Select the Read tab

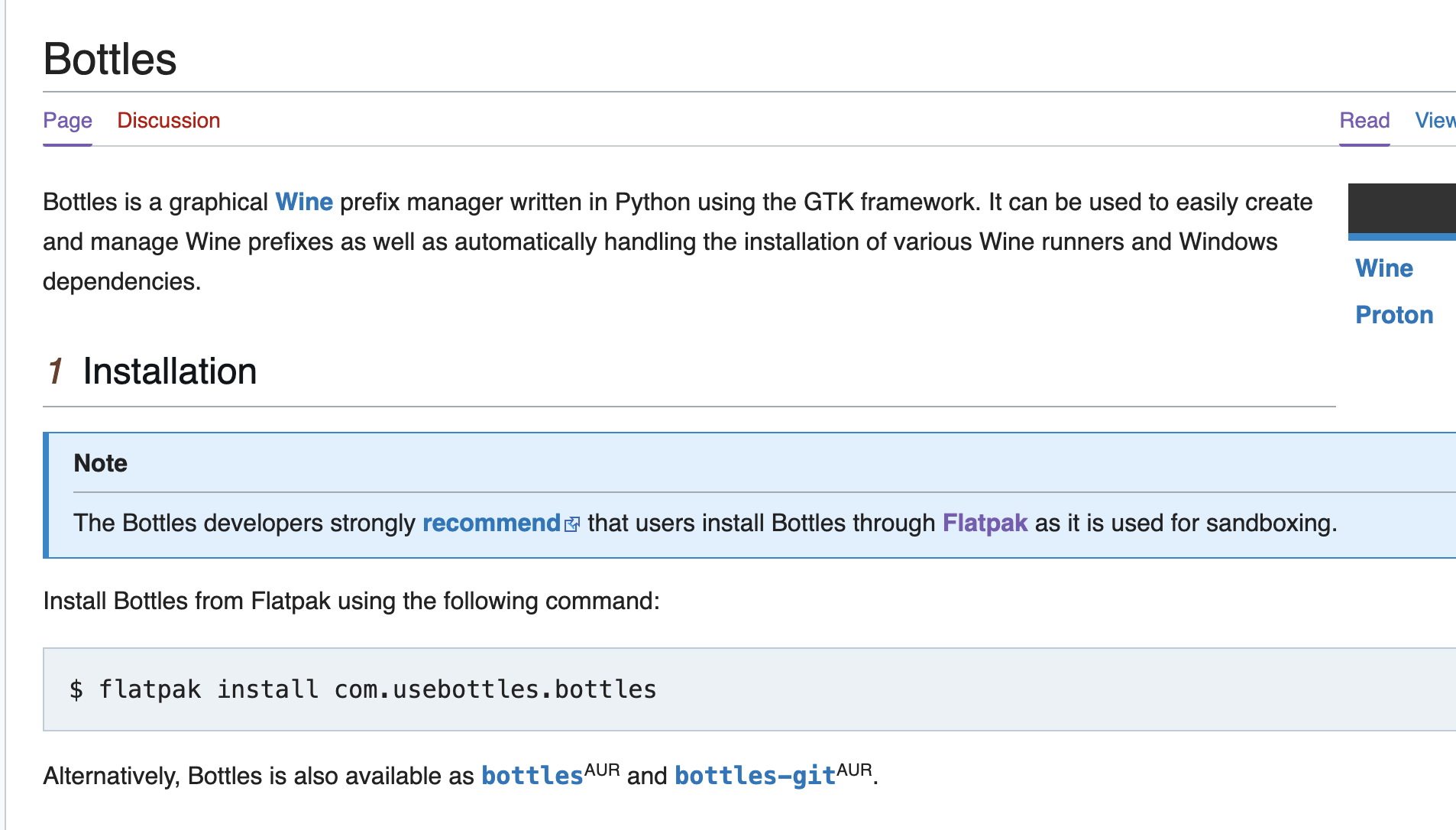[1364, 121]
